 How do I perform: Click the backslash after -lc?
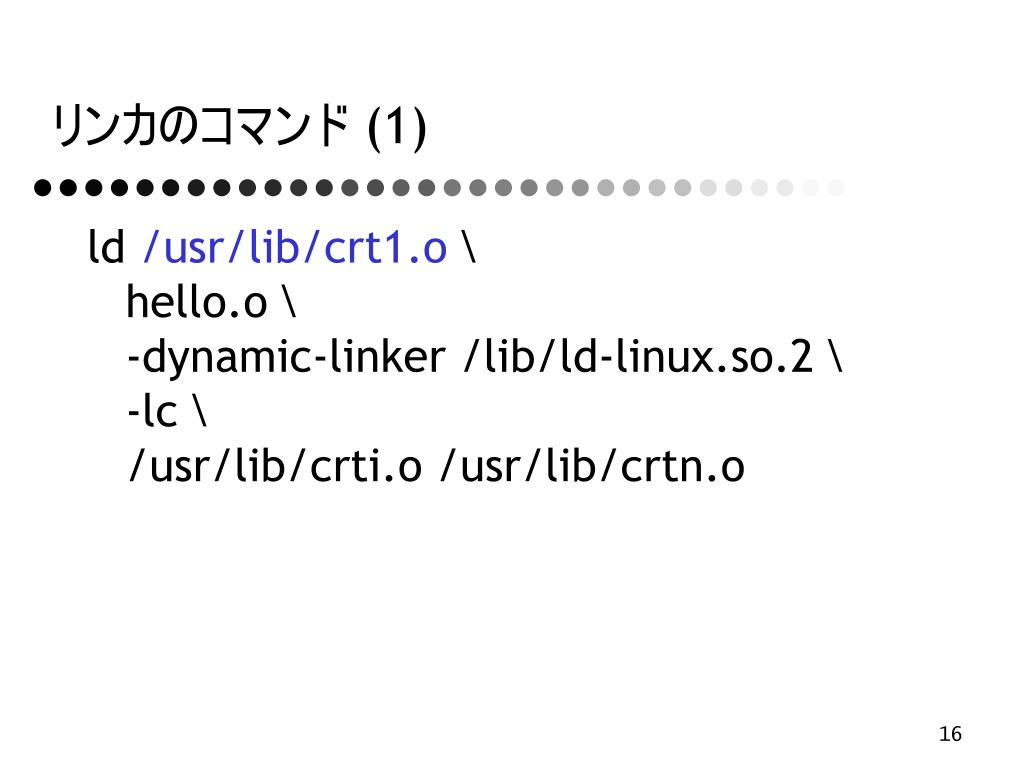200,411
